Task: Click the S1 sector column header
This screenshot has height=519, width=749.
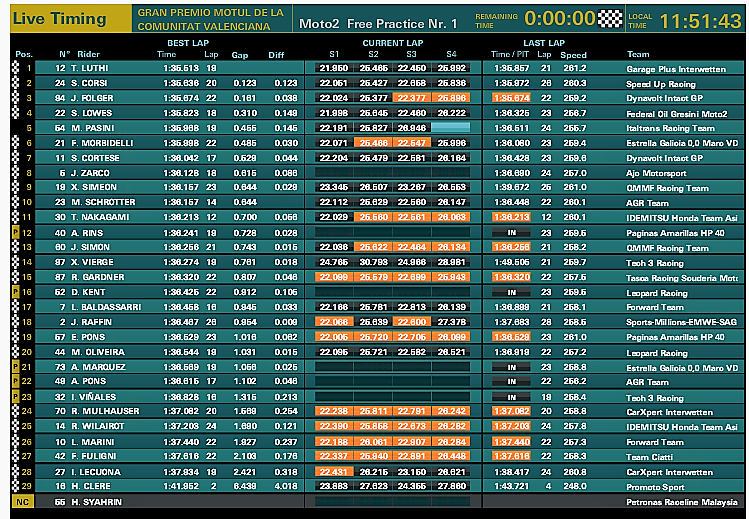Action: click(x=334, y=54)
